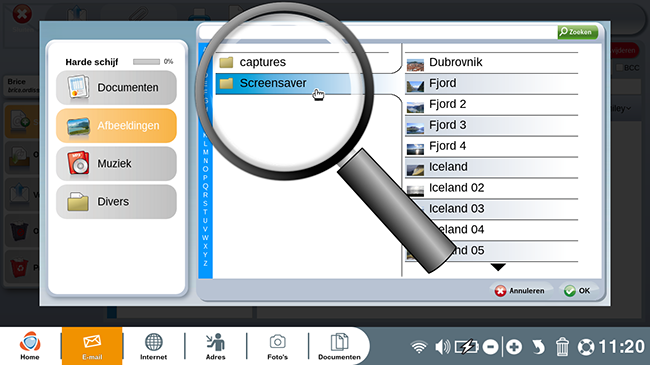The width and height of the screenshot is (650, 365).
Task: Select the Afbeeldingen category
Action: click(116, 126)
